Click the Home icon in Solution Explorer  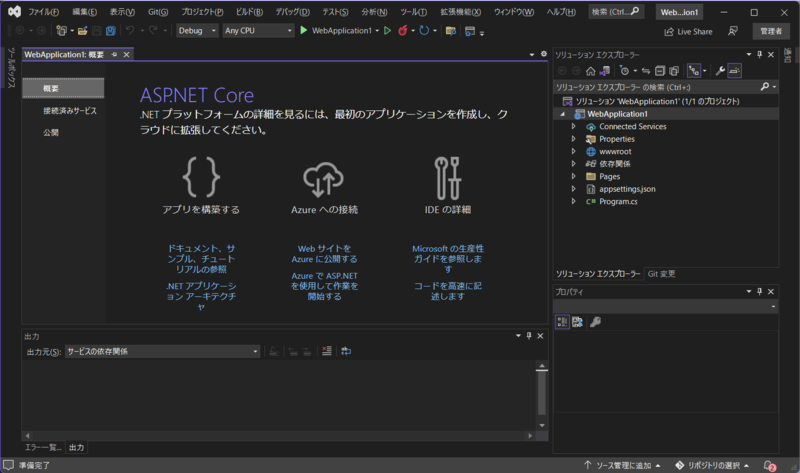tap(590, 71)
